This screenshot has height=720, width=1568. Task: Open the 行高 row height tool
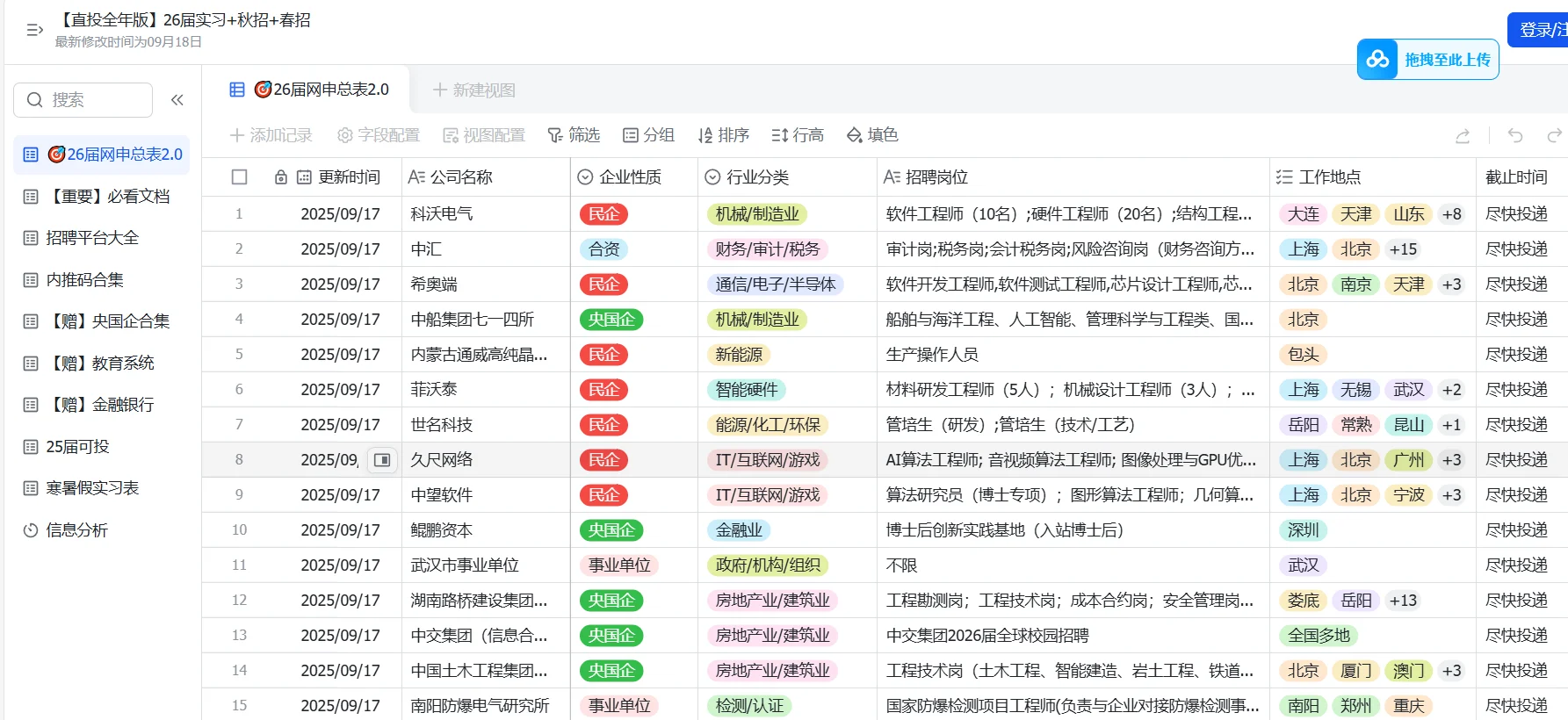coord(798,135)
